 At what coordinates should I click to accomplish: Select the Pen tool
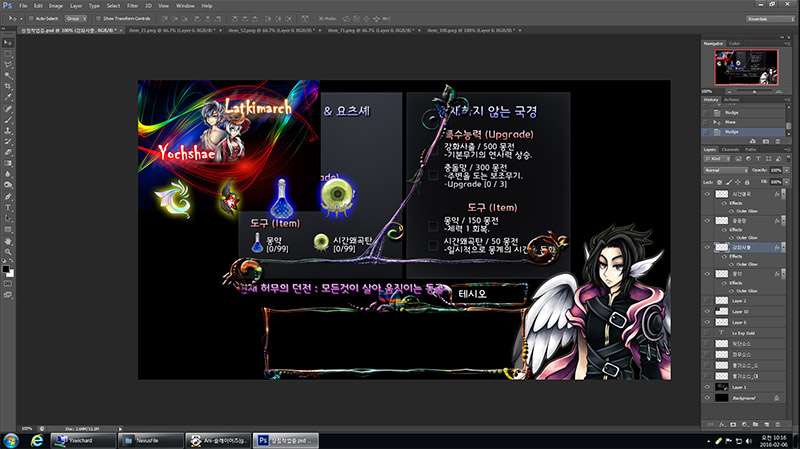pyautogui.click(x=8, y=196)
